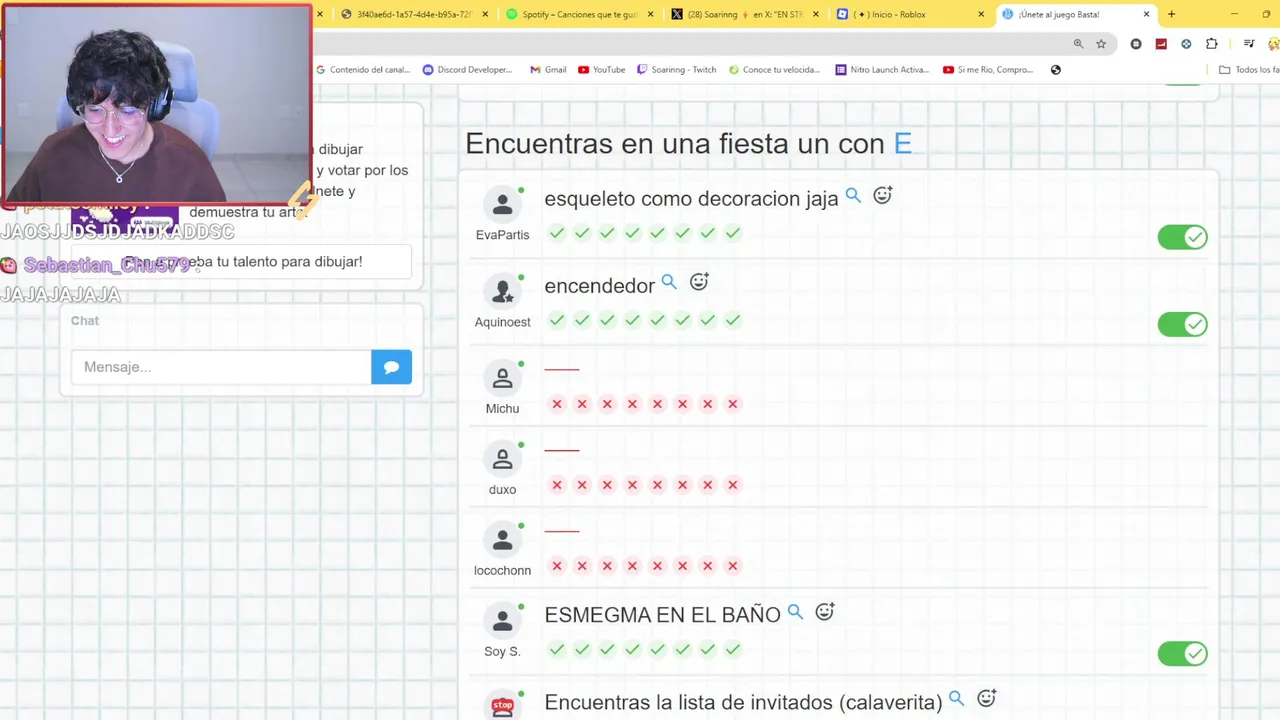Click locochonn player avatar

[503, 541]
